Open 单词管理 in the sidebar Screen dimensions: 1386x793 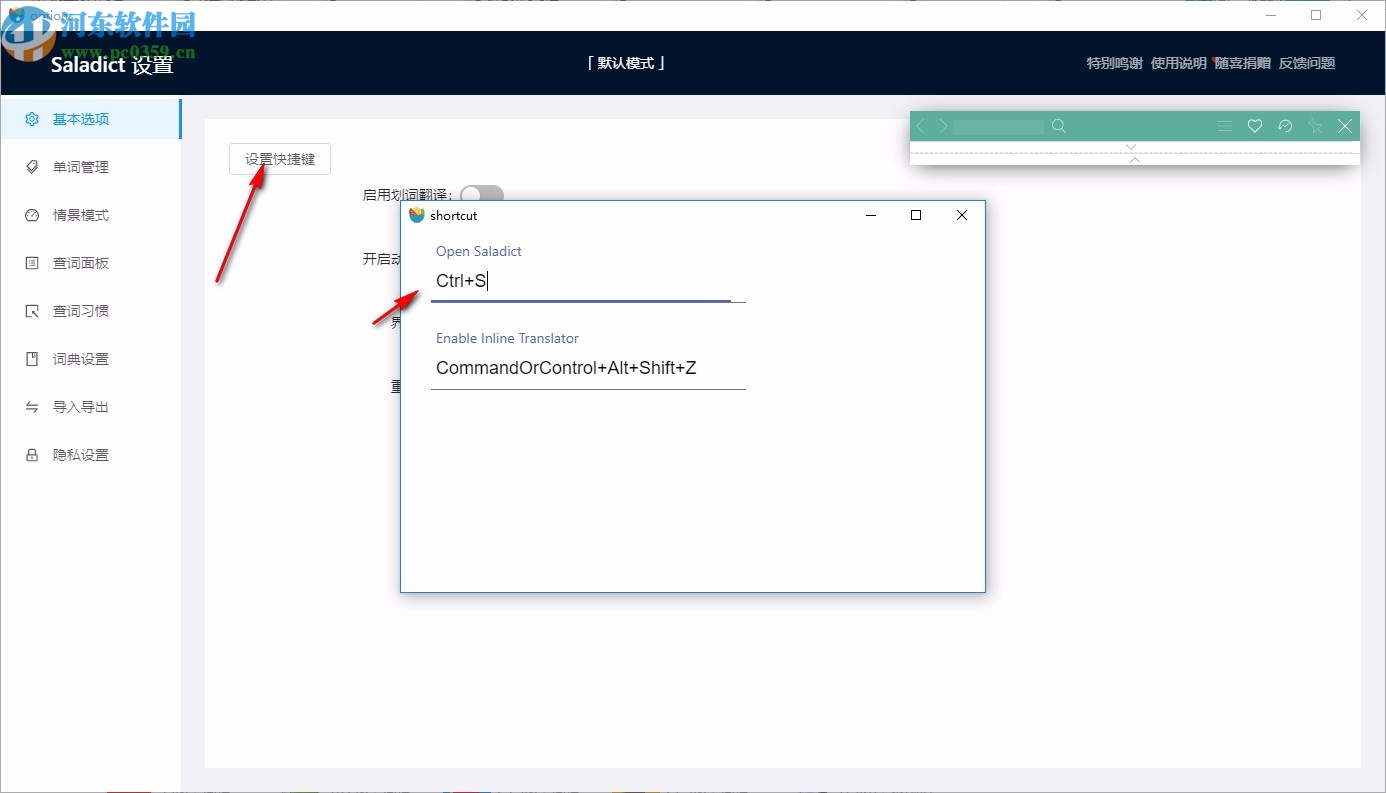click(90, 167)
